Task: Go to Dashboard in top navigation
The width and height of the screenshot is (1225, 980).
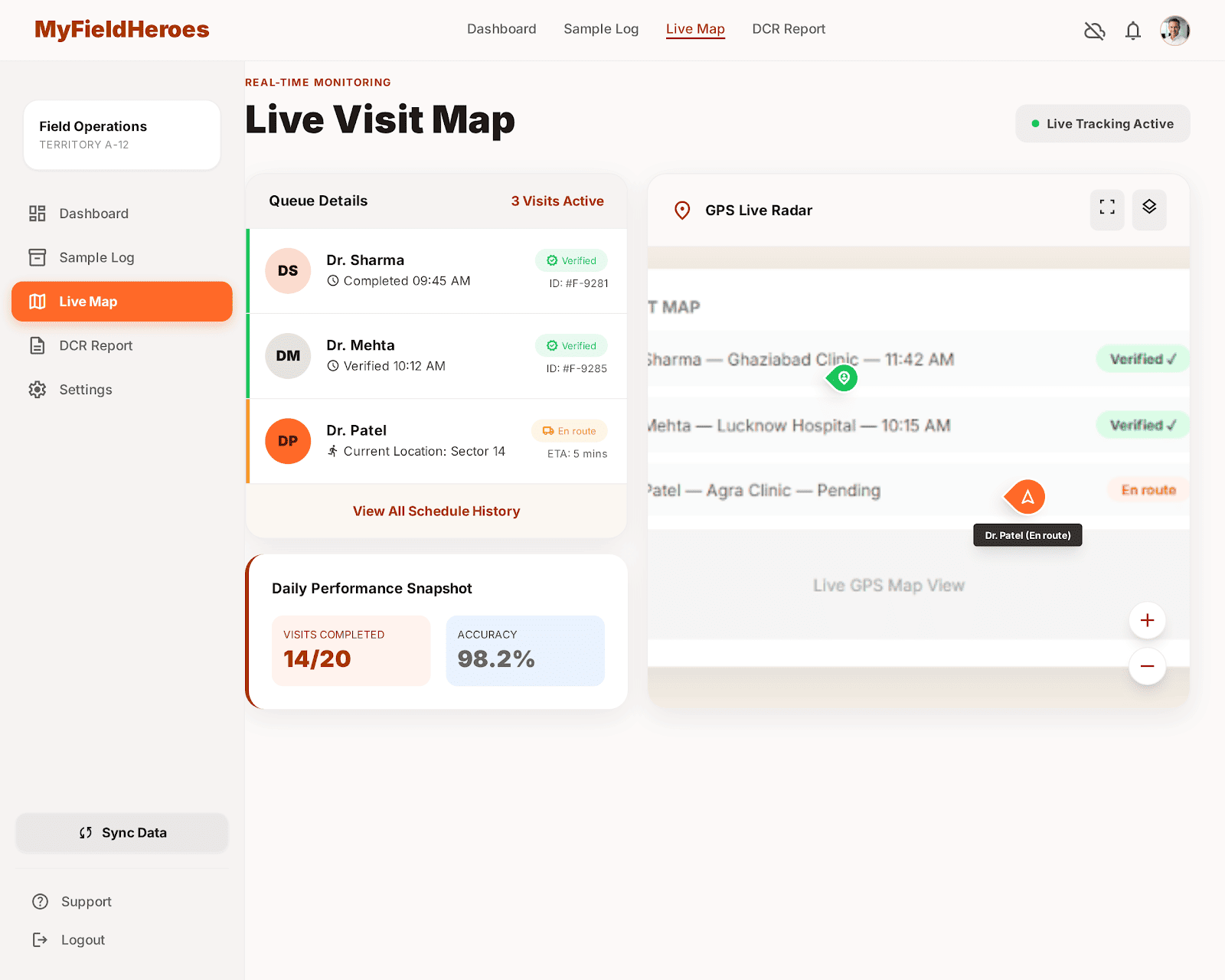Action: (501, 29)
